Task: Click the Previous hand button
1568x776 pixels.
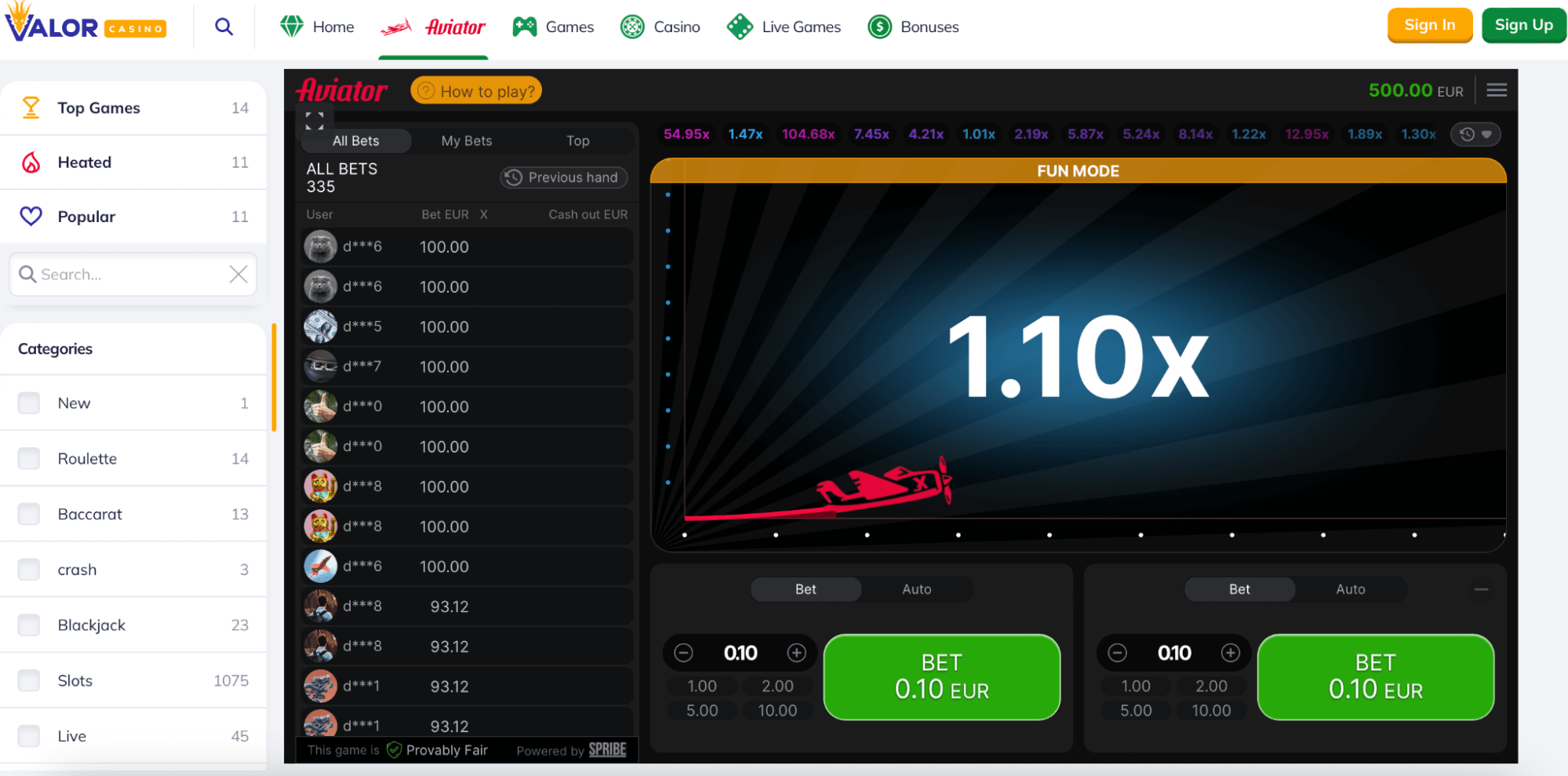Action: [564, 177]
